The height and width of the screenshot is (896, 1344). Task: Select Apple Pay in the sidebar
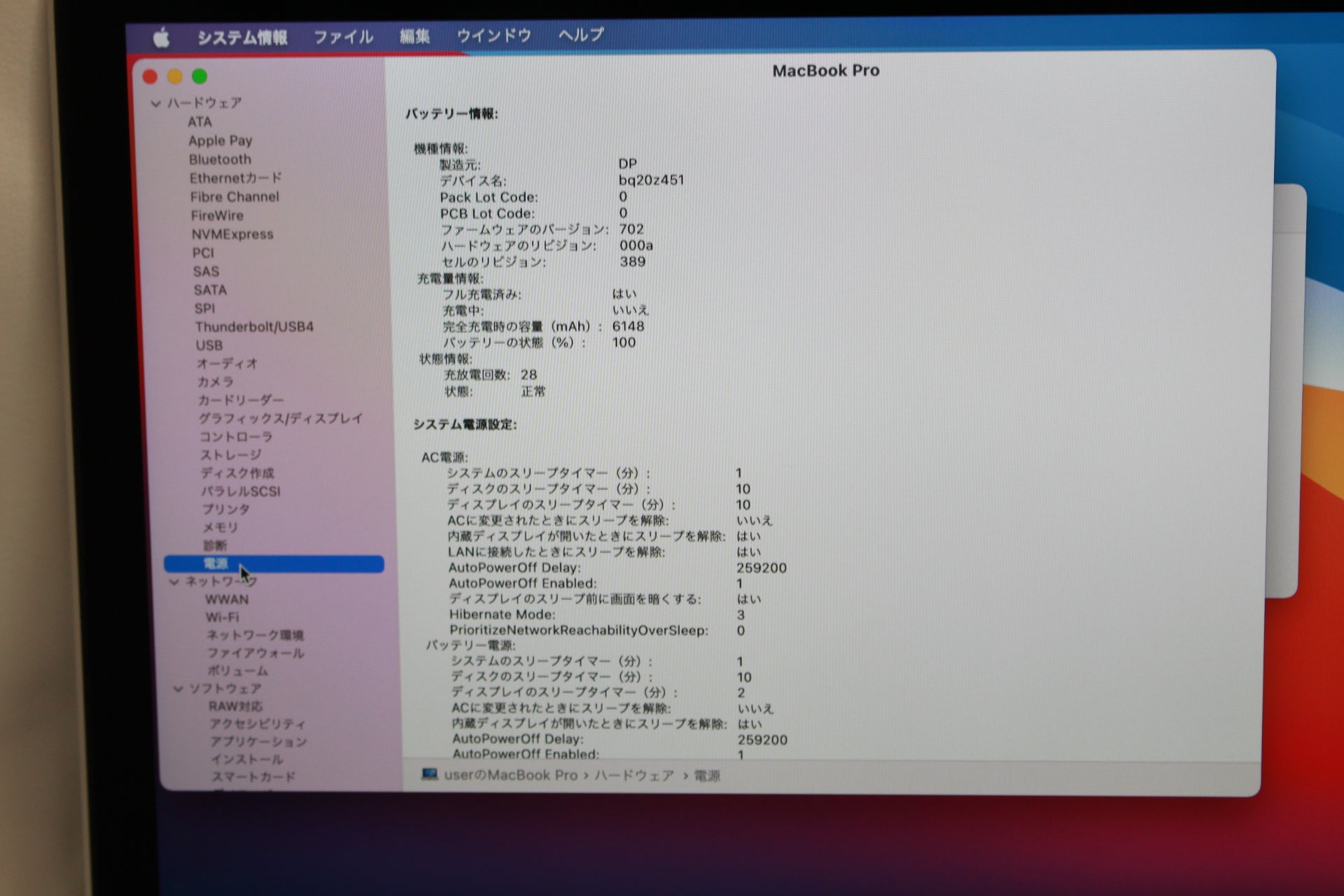220,141
